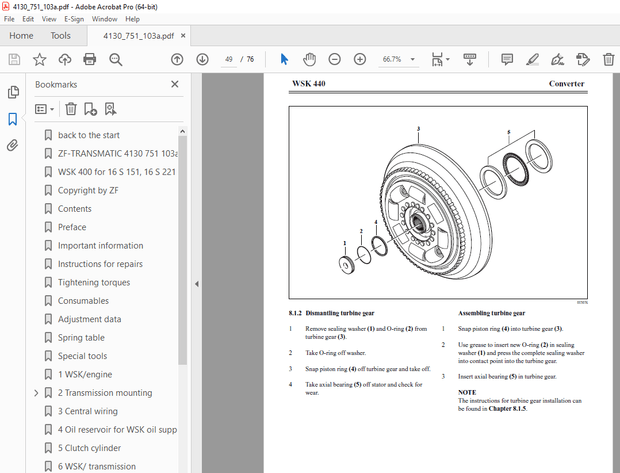Select 'Instructions for repairs' bookmark

coord(100,264)
